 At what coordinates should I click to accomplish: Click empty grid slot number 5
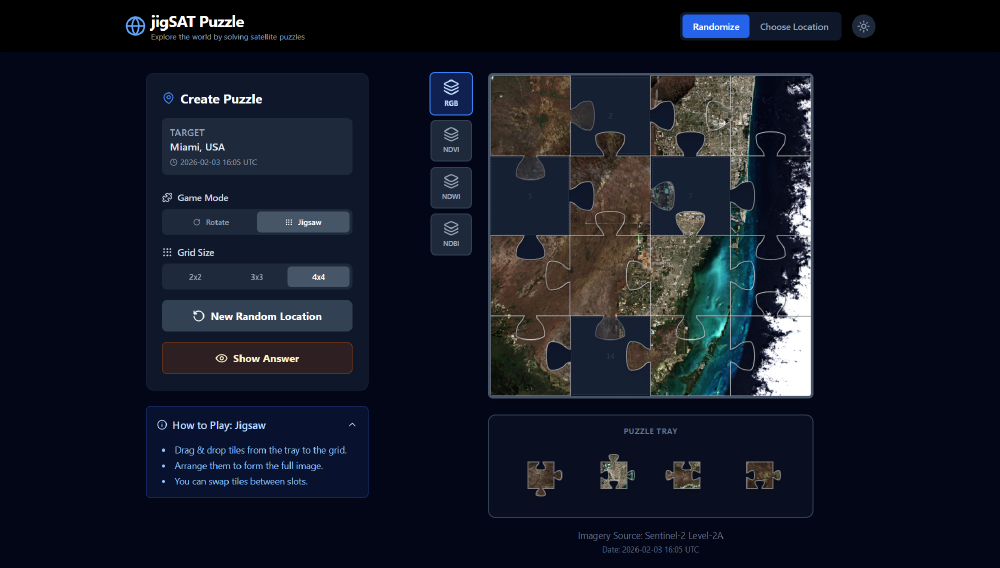tap(530, 196)
